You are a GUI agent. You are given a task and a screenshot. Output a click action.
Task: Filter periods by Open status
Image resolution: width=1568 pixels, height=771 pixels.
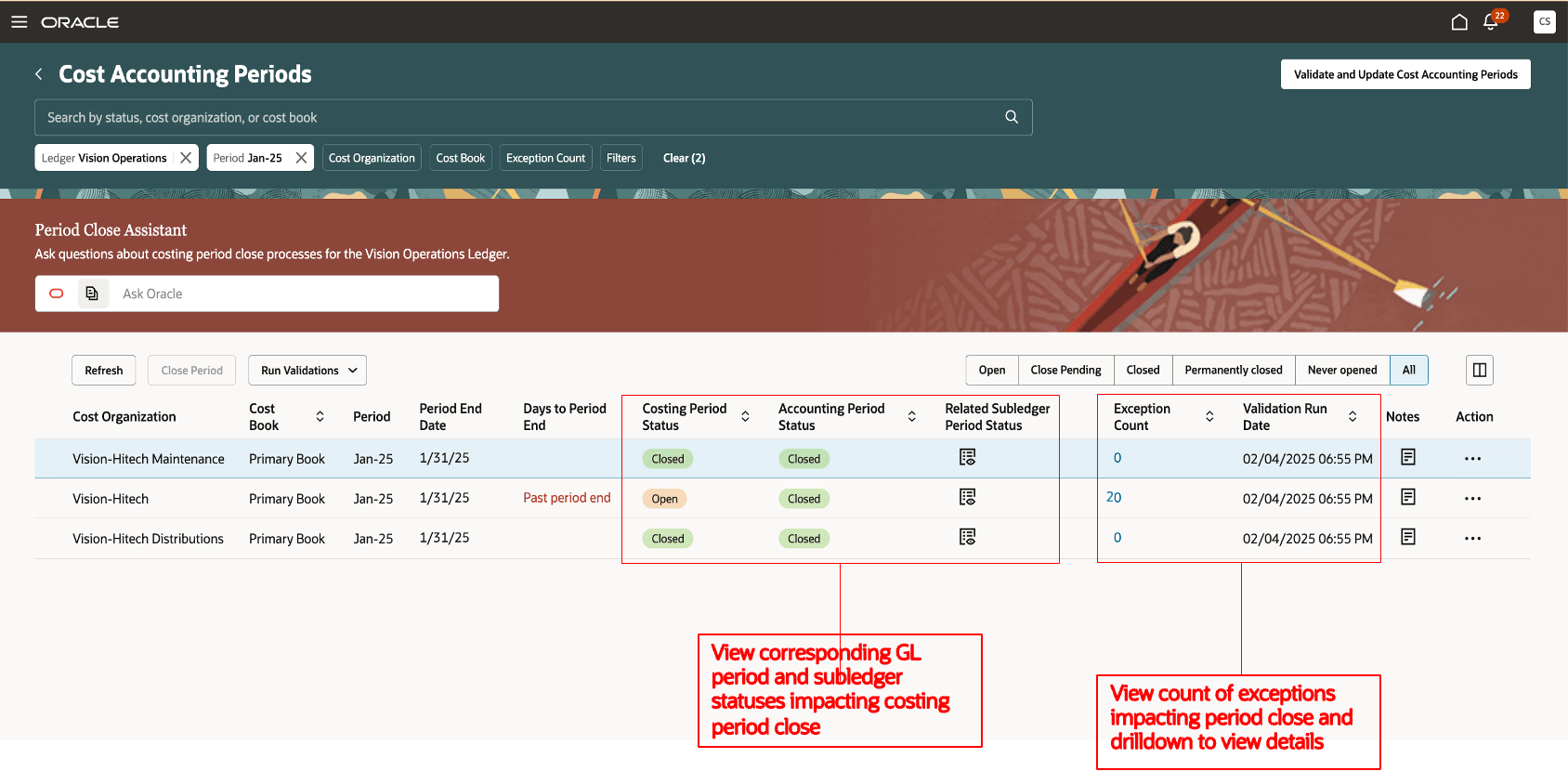pos(992,371)
